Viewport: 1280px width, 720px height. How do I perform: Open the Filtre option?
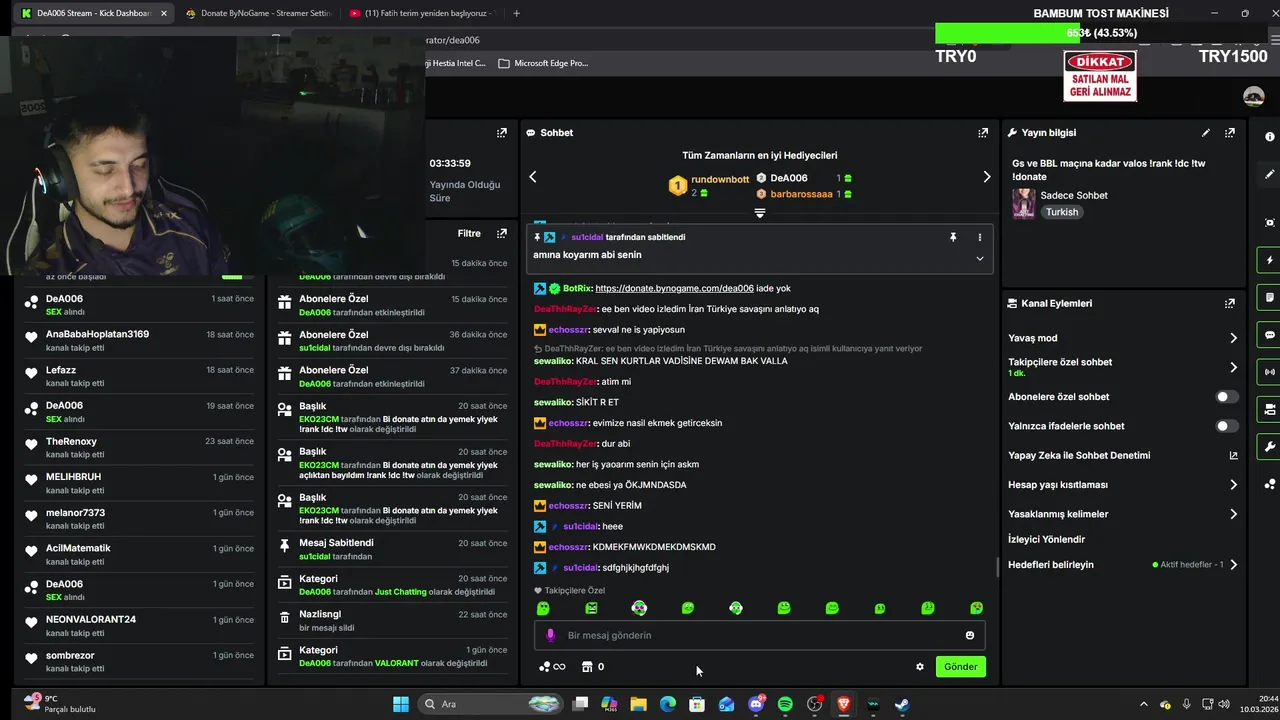point(469,233)
